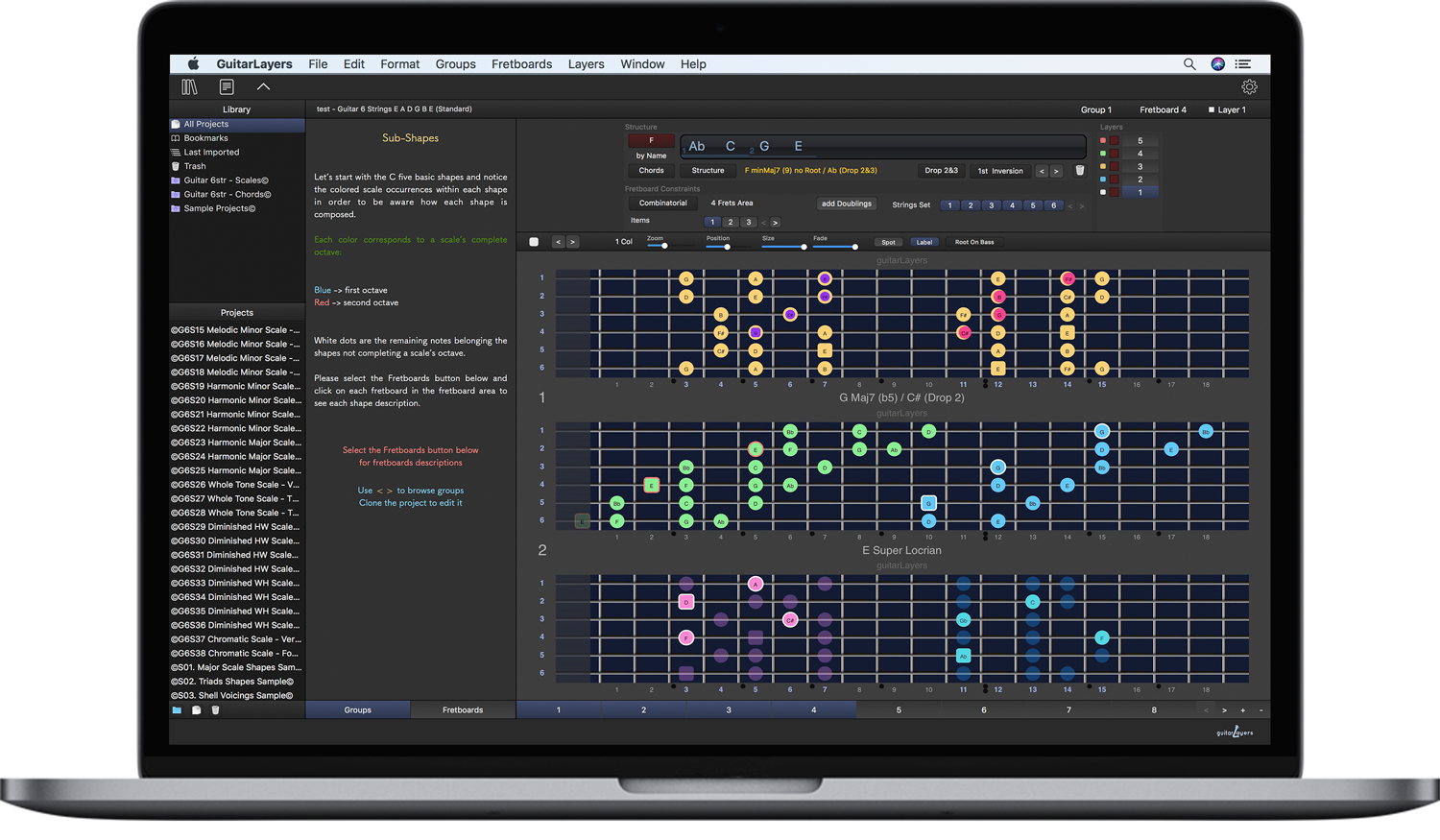Click the new folder icon below Projects
This screenshot has height=840, width=1440.
point(177,710)
